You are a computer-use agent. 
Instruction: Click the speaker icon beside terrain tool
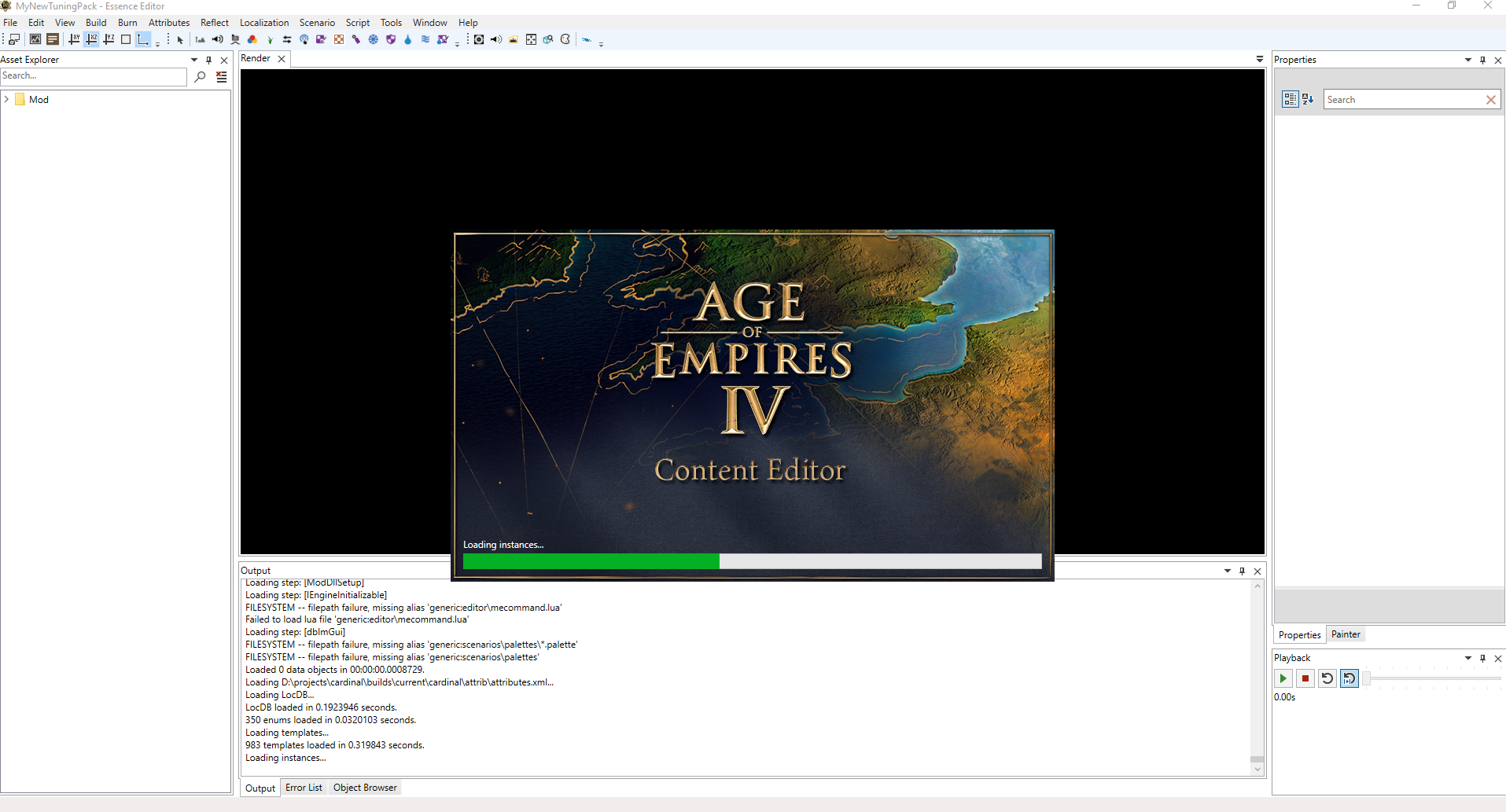pyautogui.click(x=218, y=39)
